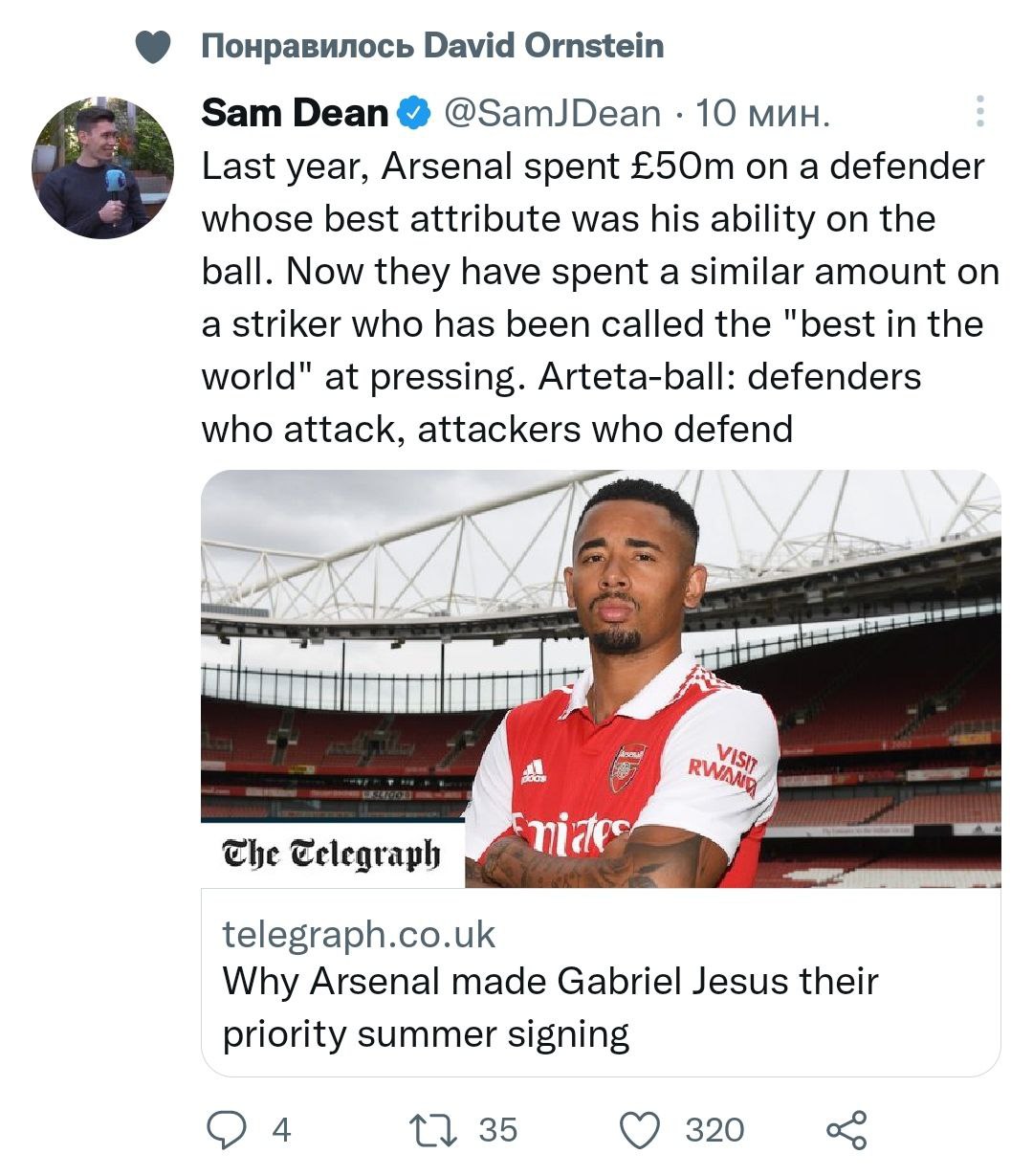
Task: Click the 10 мин. timestamp
Action: [762, 114]
